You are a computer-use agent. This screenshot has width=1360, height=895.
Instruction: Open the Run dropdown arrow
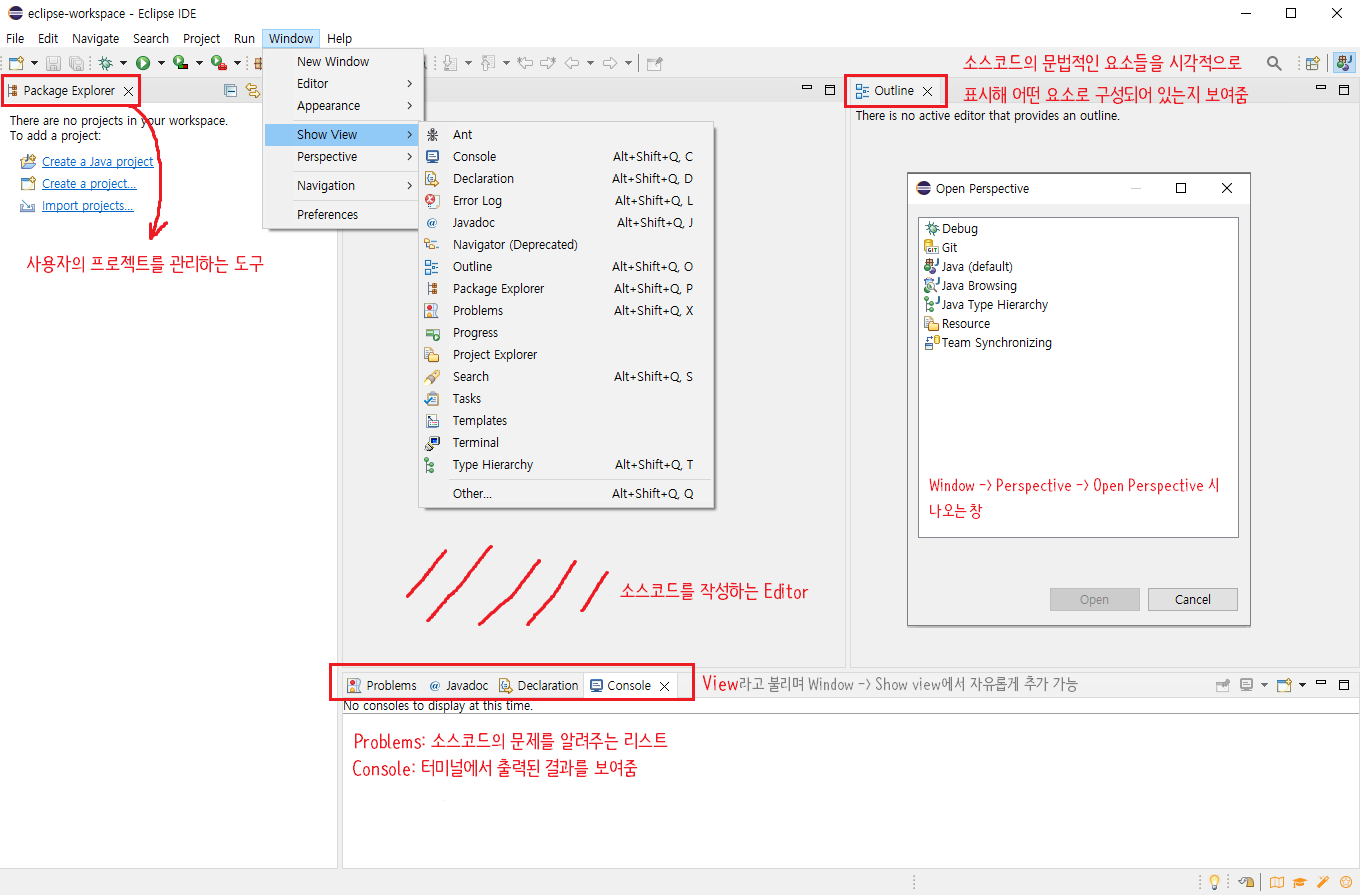161,63
